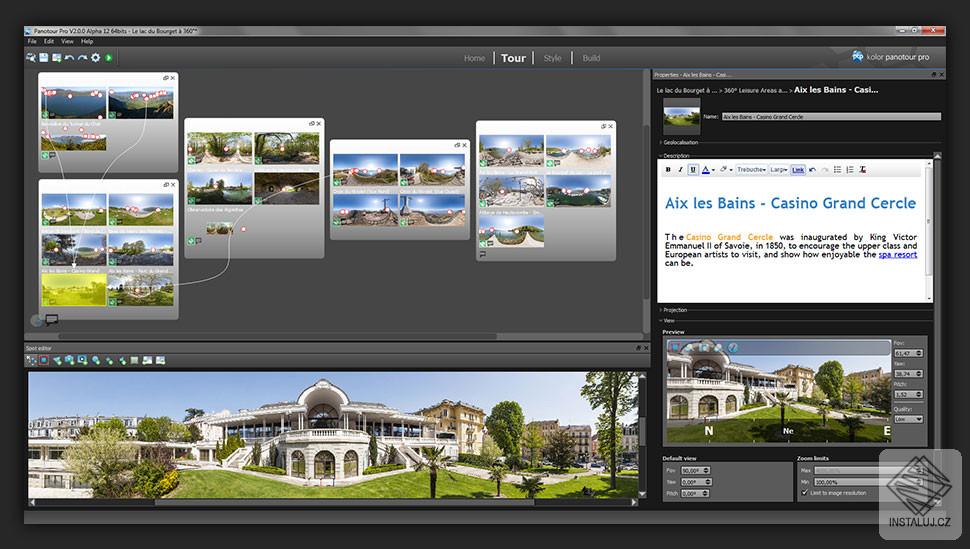The image size is (970, 549).
Task: Open the Help menu
Action: pyautogui.click(x=87, y=41)
